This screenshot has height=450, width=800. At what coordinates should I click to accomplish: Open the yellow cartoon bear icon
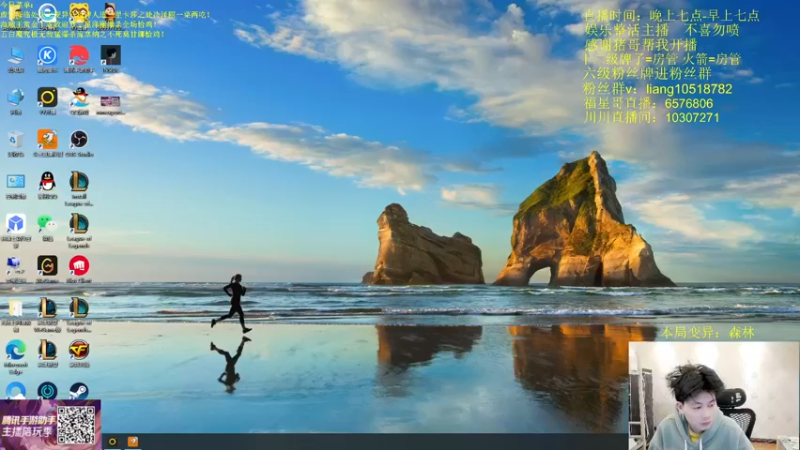click(79, 13)
